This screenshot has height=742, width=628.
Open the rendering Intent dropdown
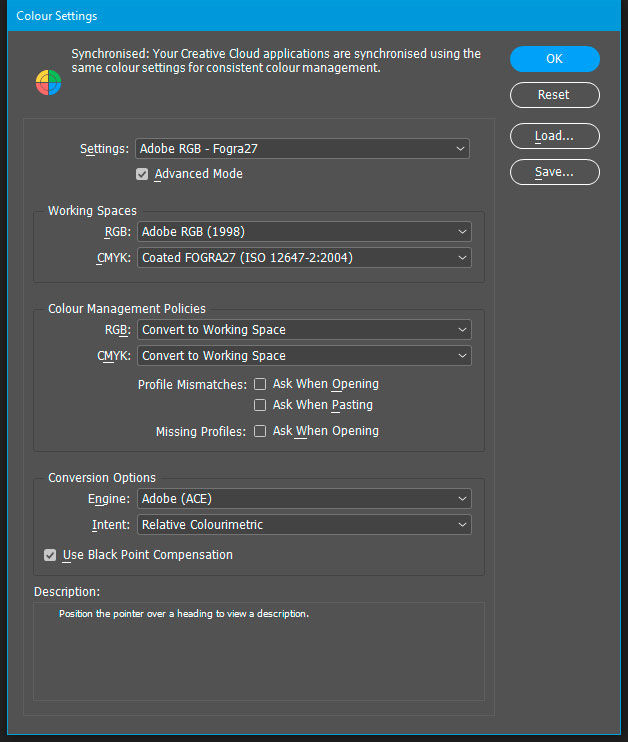pos(304,524)
